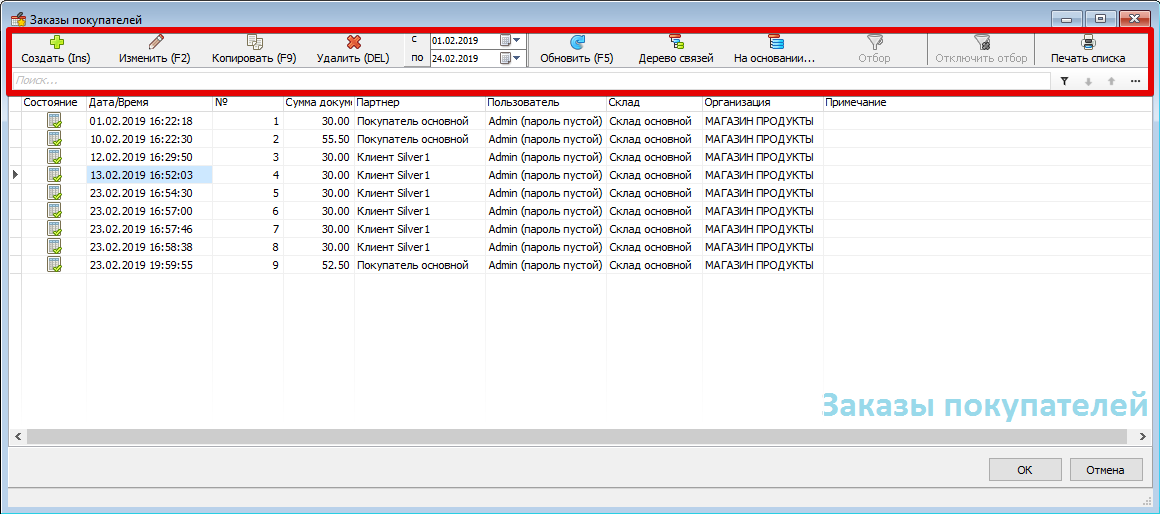Click status icon of order № 6
Image resolution: width=1160 pixels, height=514 pixels.
click(54, 211)
